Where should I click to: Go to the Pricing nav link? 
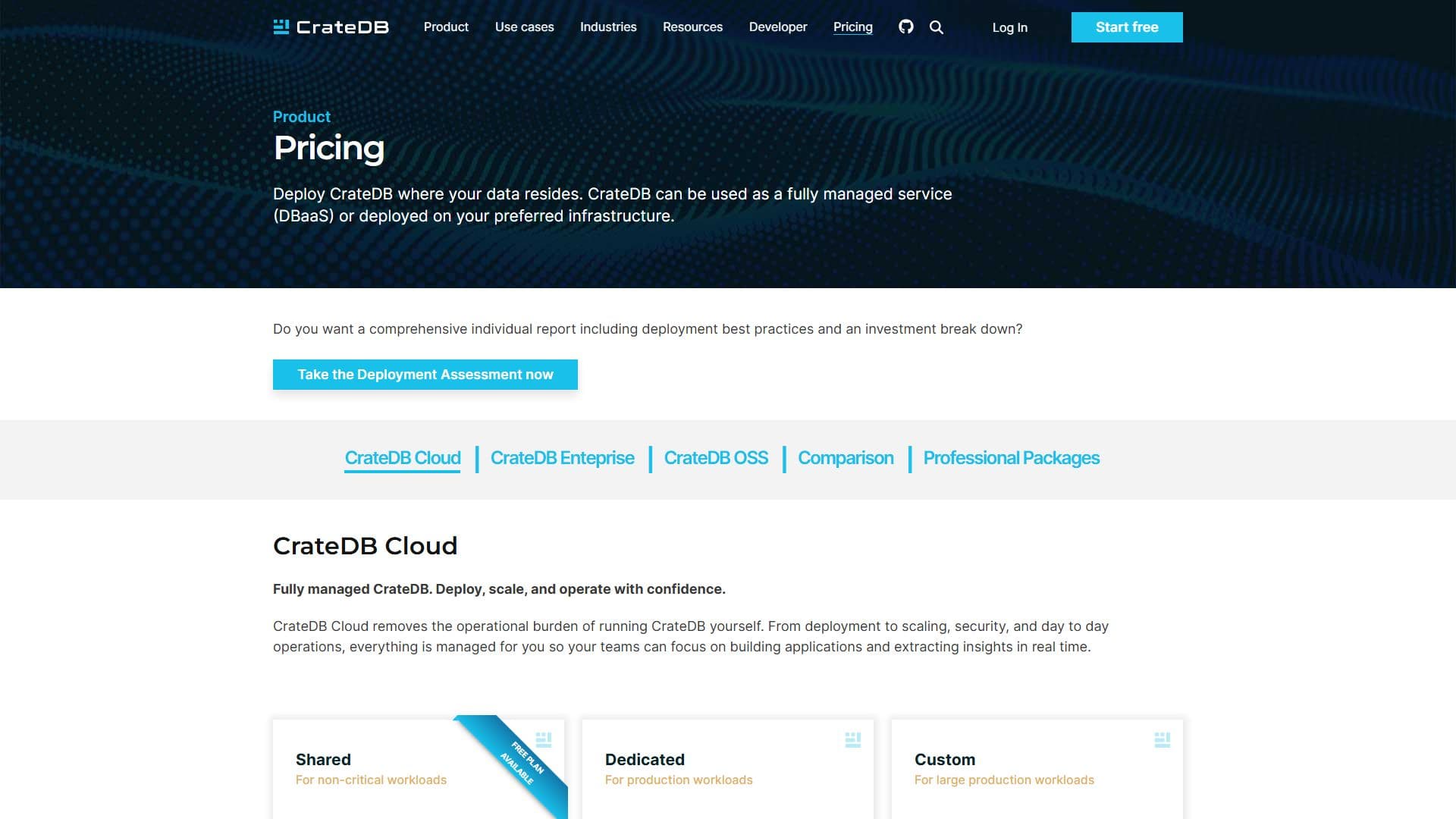(852, 27)
